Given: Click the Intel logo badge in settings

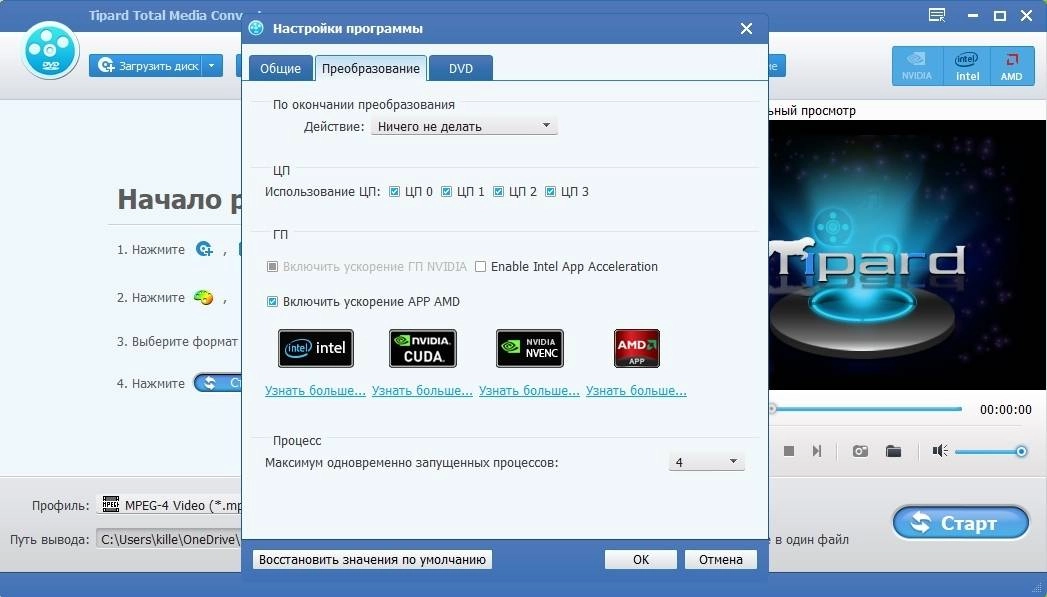Looking at the screenshot, I should pyautogui.click(x=316, y=348).
